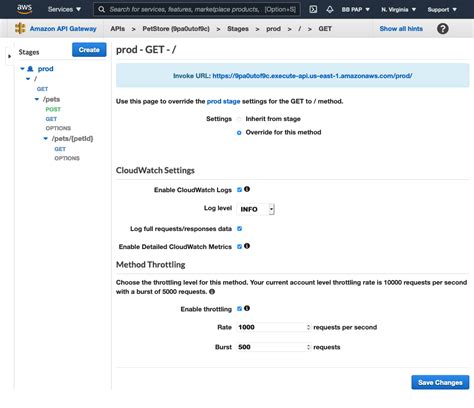Collapse the root / resource node
The image size is (474, 408).
point(28,79)
